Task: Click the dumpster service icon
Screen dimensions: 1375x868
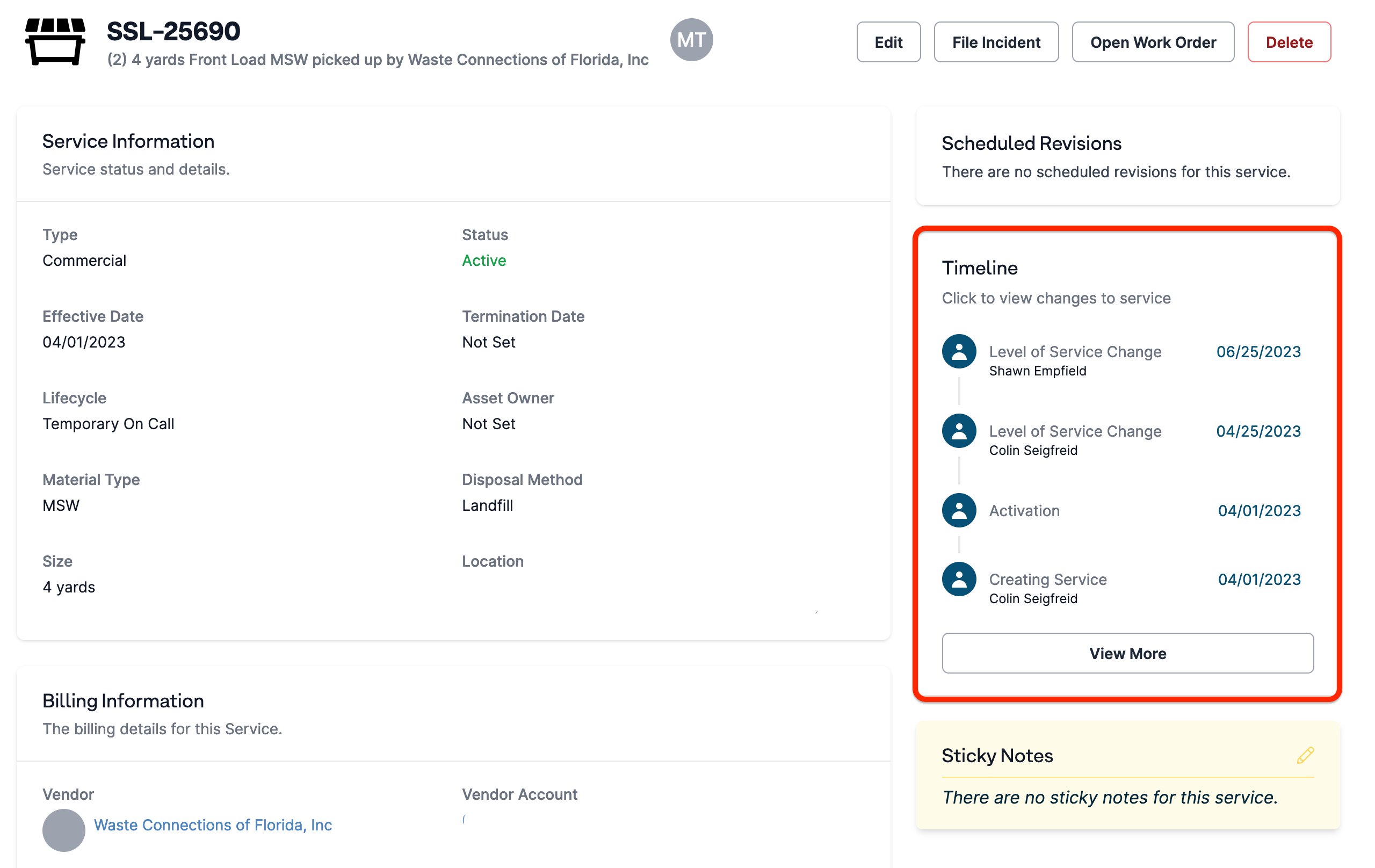Action: [55, 42]
